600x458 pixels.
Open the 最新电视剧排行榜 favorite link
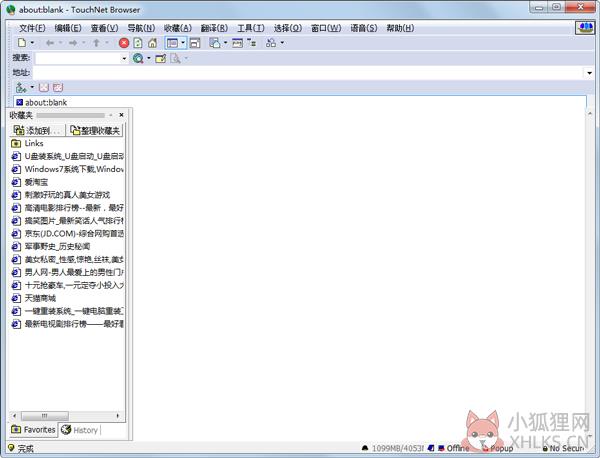pyautogui.click(x=67, y=324)
